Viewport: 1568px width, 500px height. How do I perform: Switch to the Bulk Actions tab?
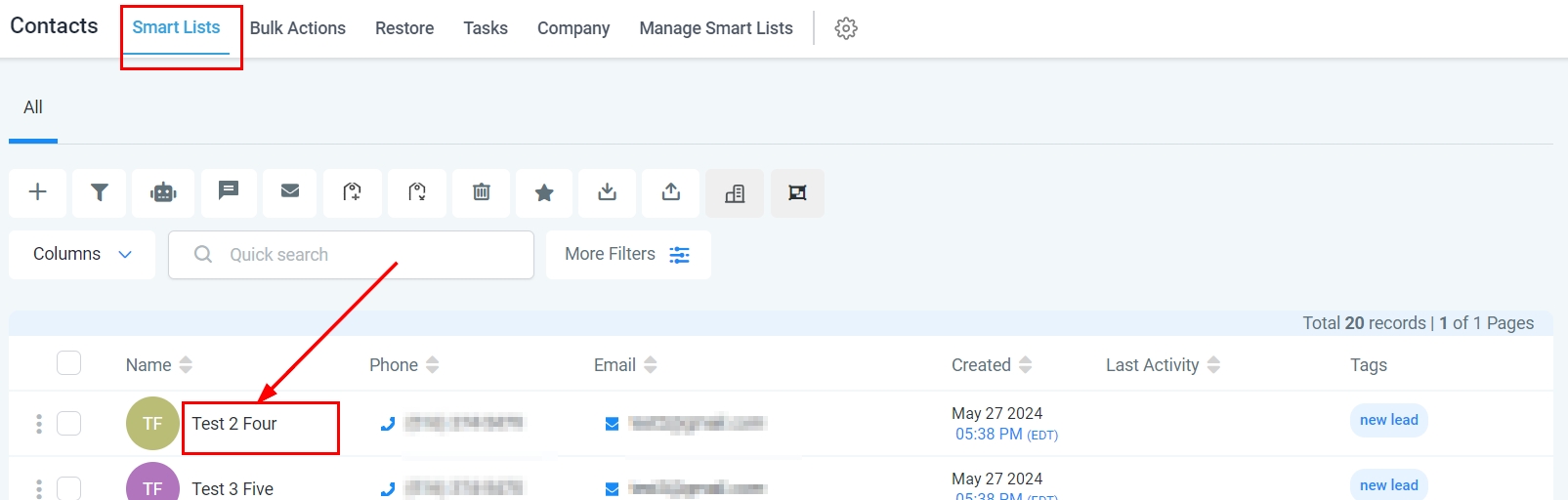[x=298, y=28]
